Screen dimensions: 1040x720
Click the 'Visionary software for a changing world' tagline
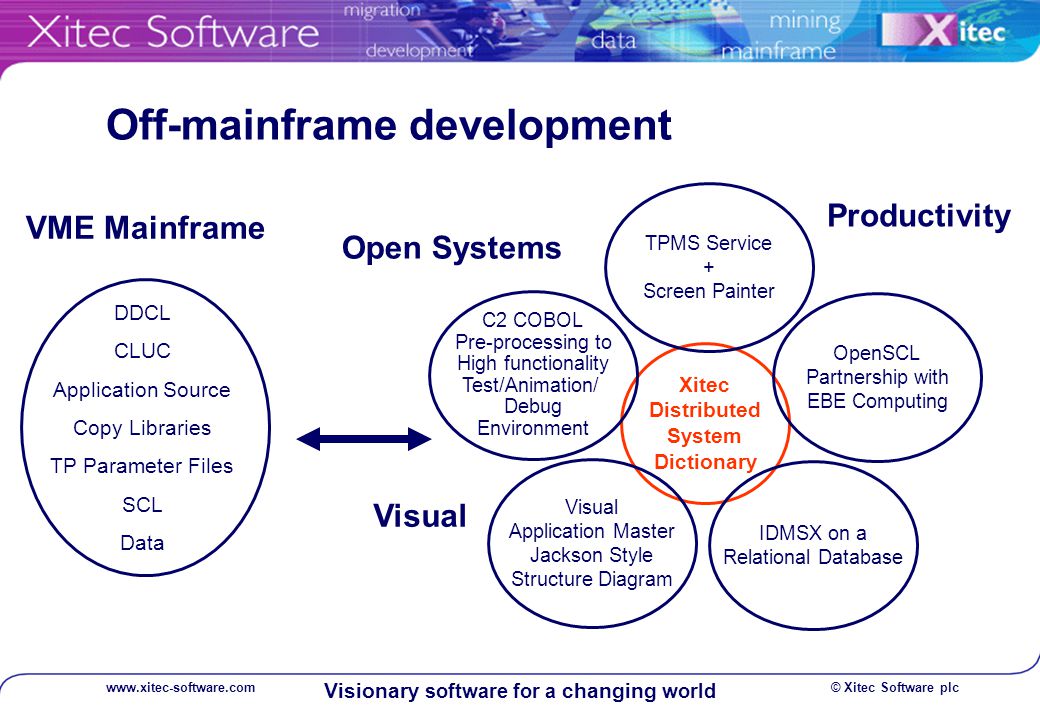tap(520, 691)
